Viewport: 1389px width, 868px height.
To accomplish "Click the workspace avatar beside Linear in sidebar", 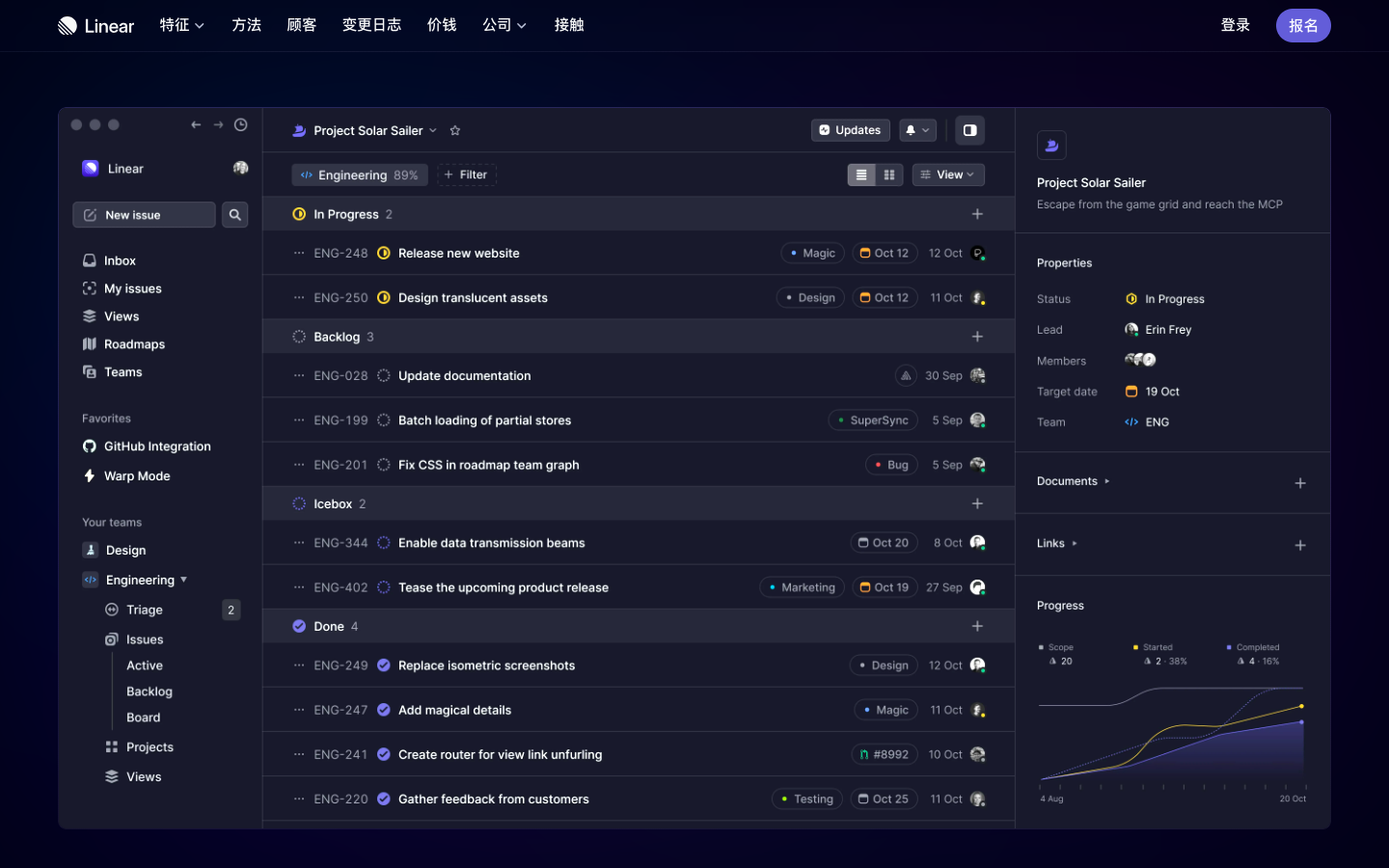I will point(241,168).
